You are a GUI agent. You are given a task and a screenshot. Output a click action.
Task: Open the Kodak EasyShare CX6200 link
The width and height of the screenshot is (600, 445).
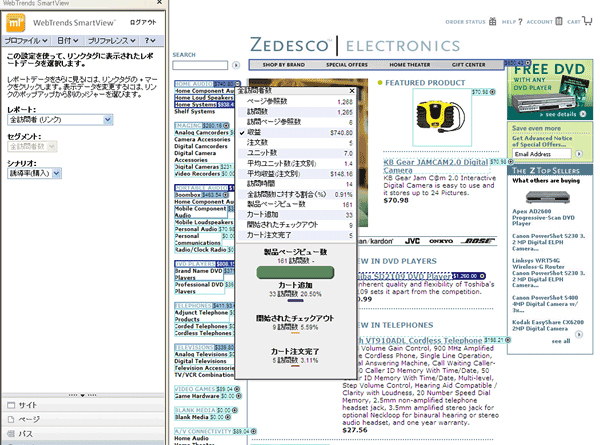[x=548, y=325]
